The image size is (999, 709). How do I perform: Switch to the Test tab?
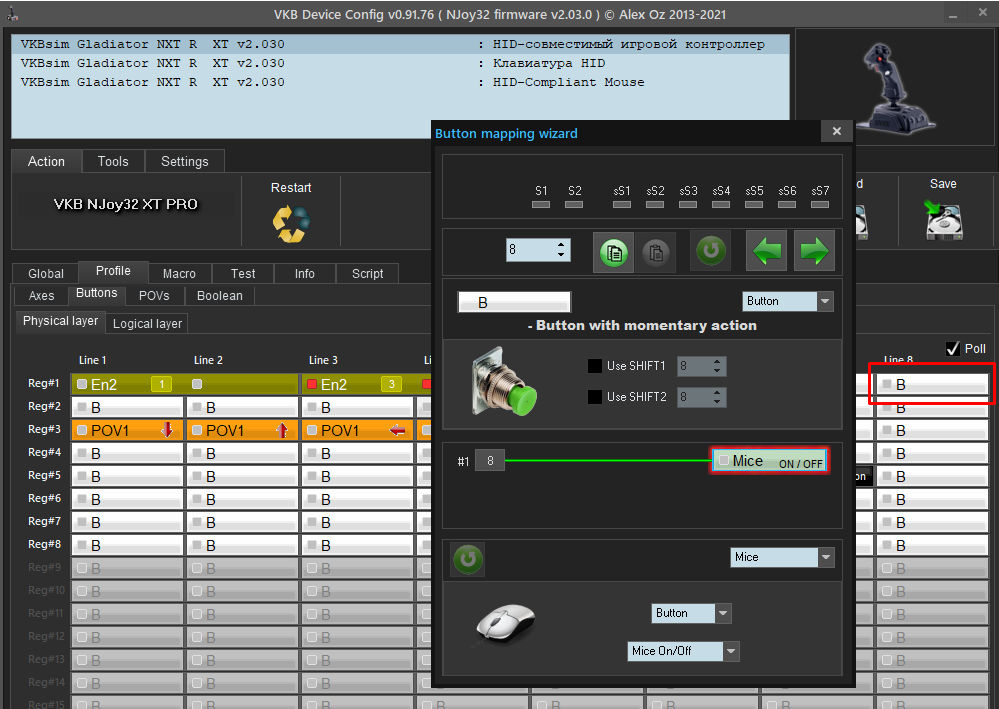pos(243,273)
